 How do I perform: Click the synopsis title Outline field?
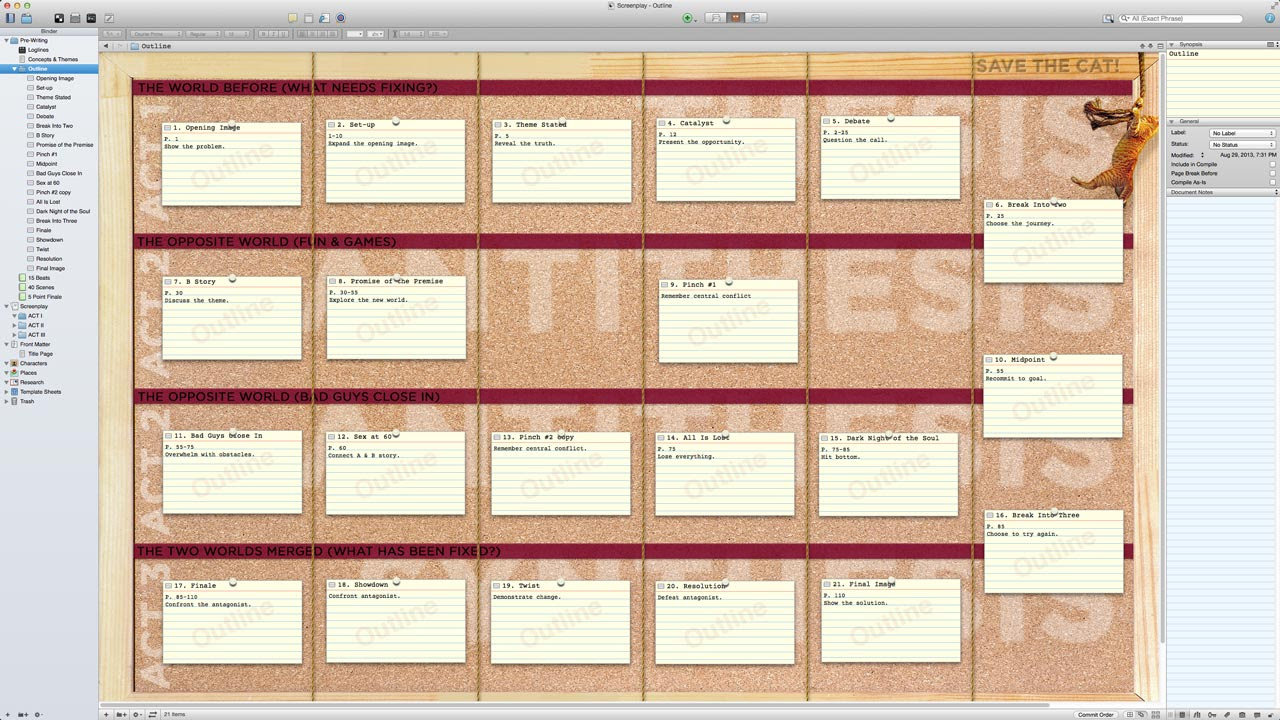(1222, 54)
